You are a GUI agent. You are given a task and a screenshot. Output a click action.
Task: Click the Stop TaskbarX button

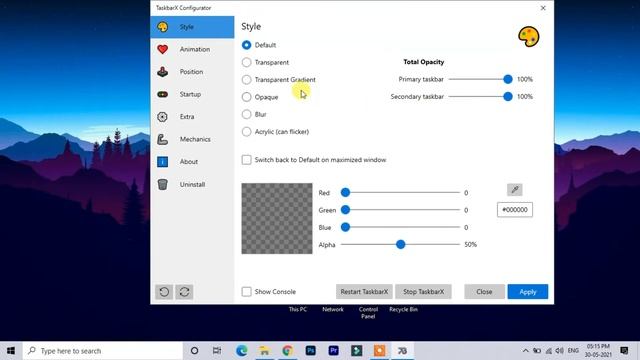point(423,292)
